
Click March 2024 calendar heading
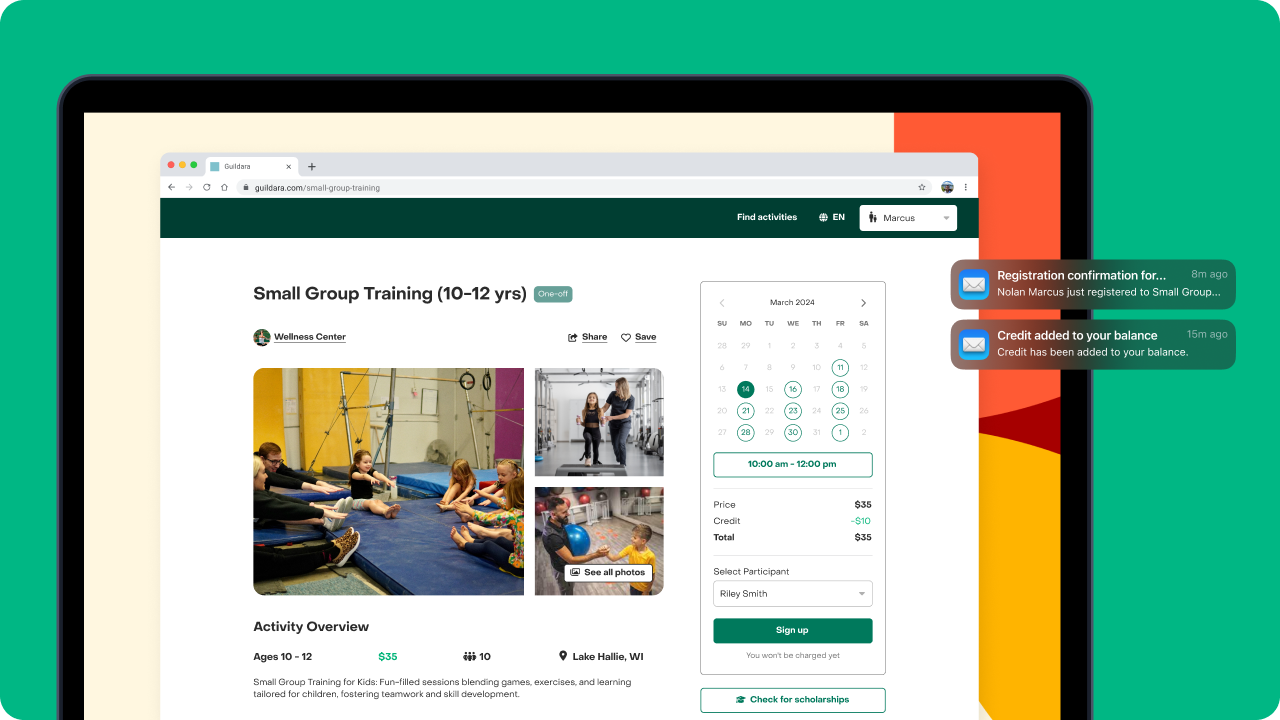pyautogui.click(x=792, y=303)
